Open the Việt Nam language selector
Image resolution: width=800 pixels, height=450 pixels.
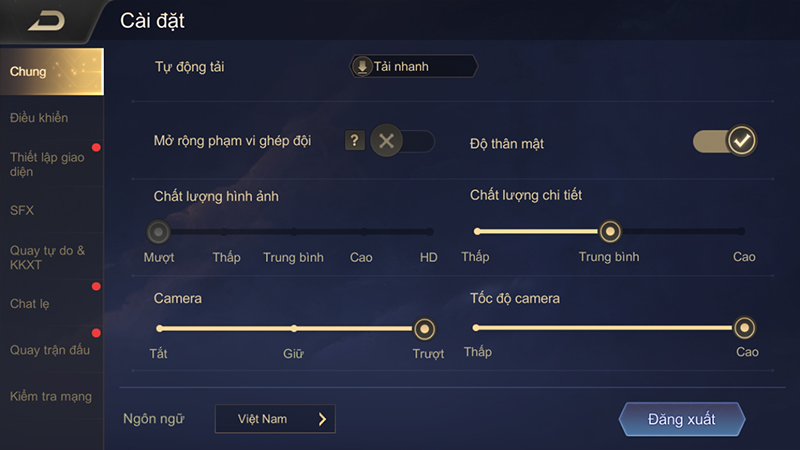[275, 419]
